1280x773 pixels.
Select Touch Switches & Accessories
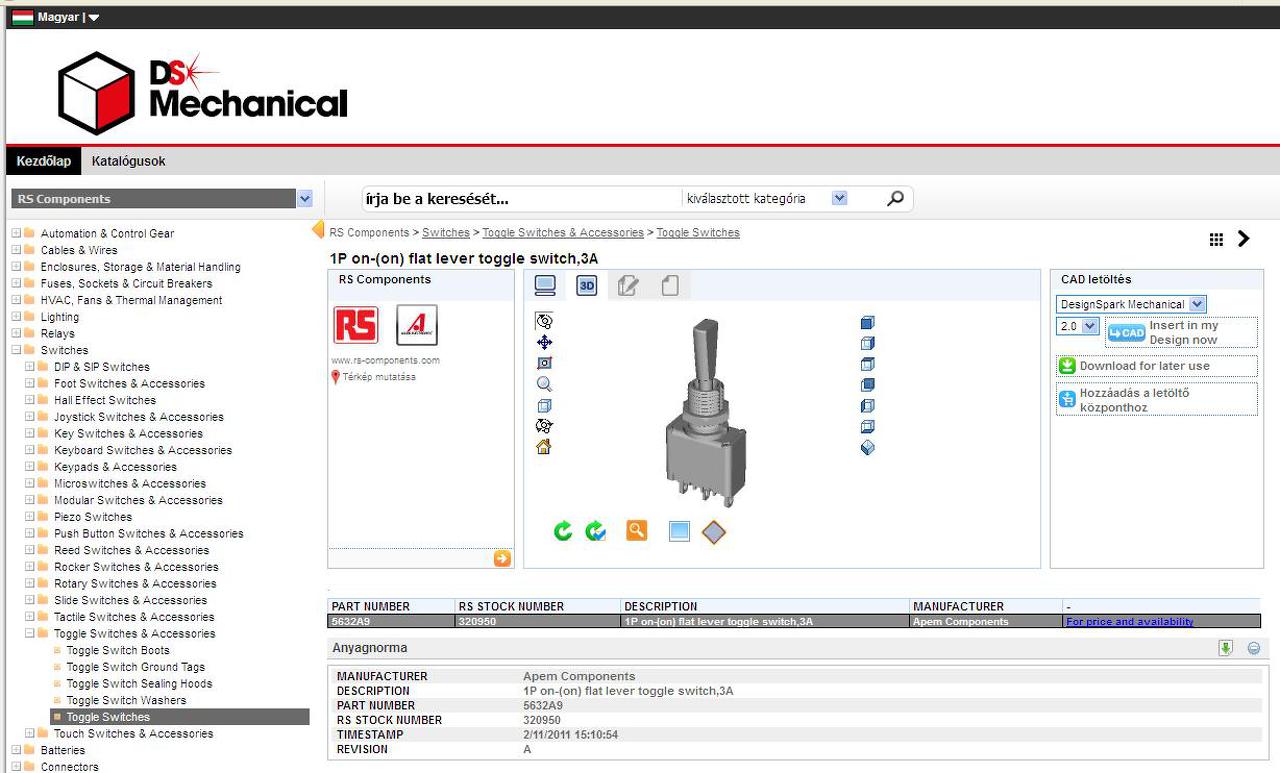click(x=134, y=734)
